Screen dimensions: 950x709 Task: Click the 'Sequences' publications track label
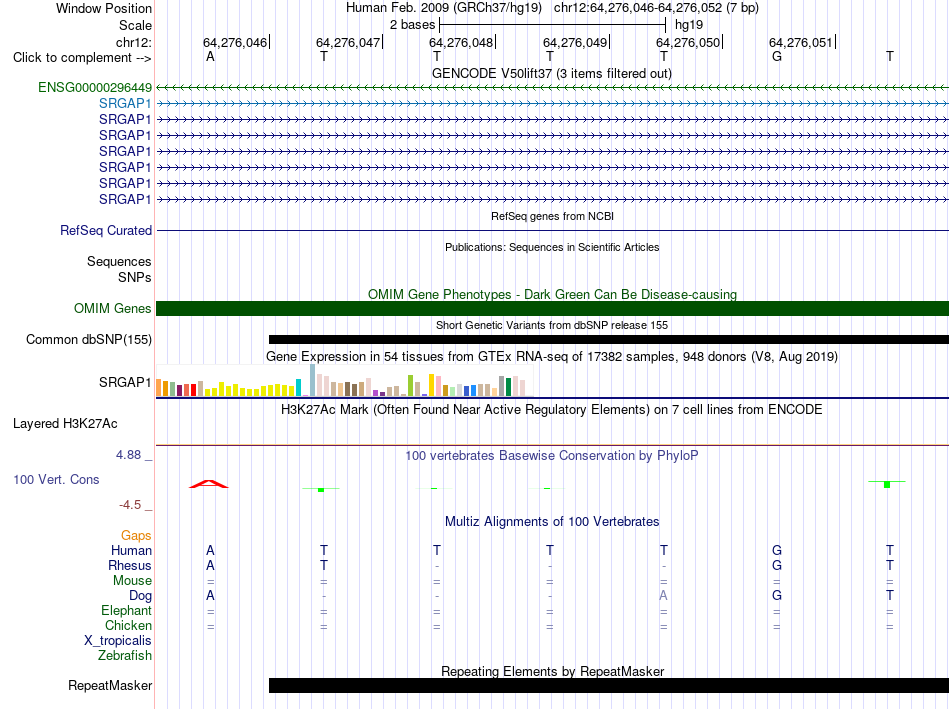point(119,261)
